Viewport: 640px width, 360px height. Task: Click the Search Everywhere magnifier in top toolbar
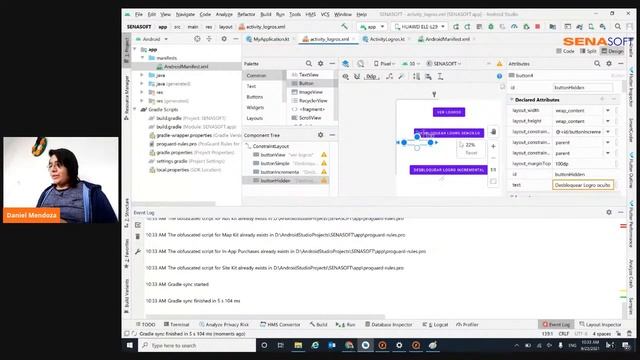[x=618, y=27]
